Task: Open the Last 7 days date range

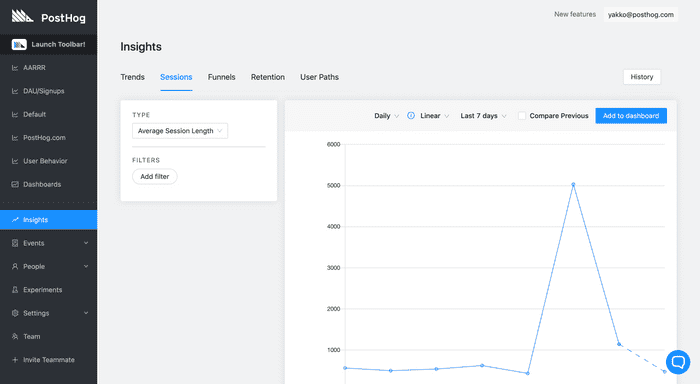Action: [x=483, y=116]
